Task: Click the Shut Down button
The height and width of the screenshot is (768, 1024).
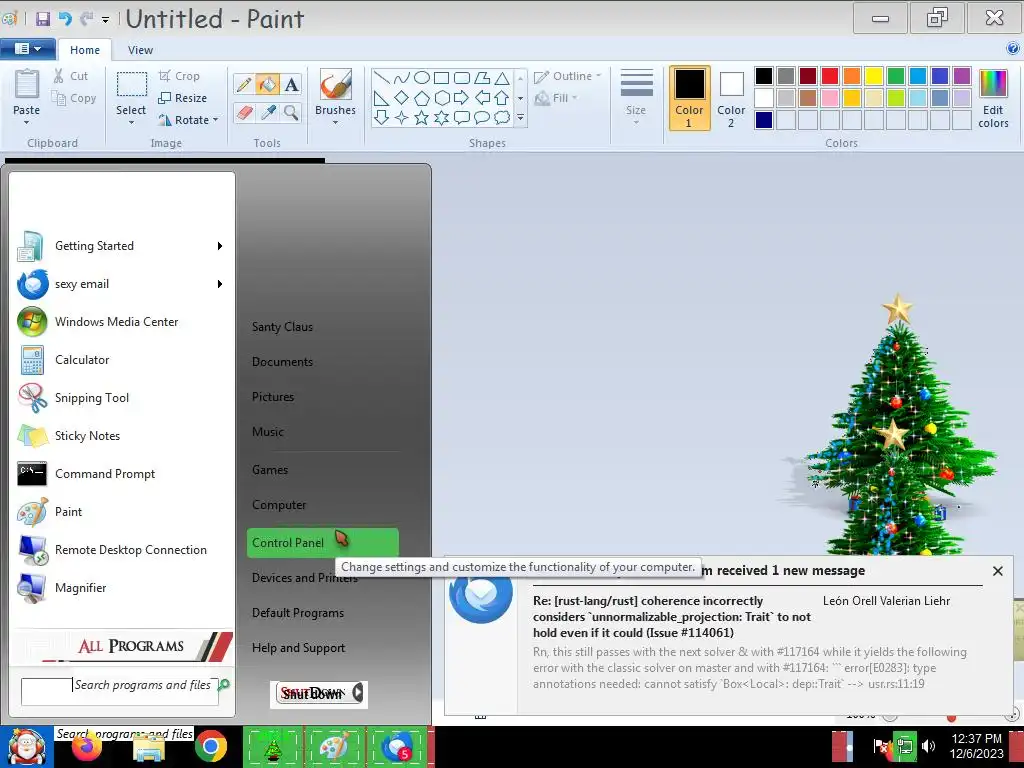Action: pos(313,694)
